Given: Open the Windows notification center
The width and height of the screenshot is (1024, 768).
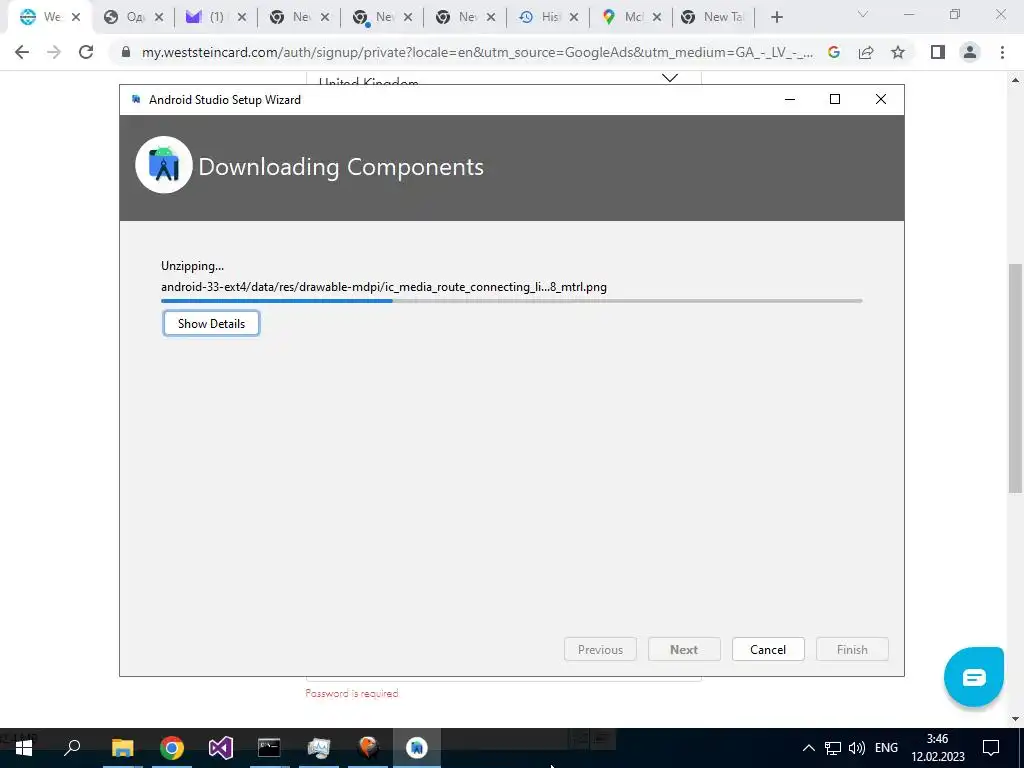Looking at the screenshot, I should 991,748.
